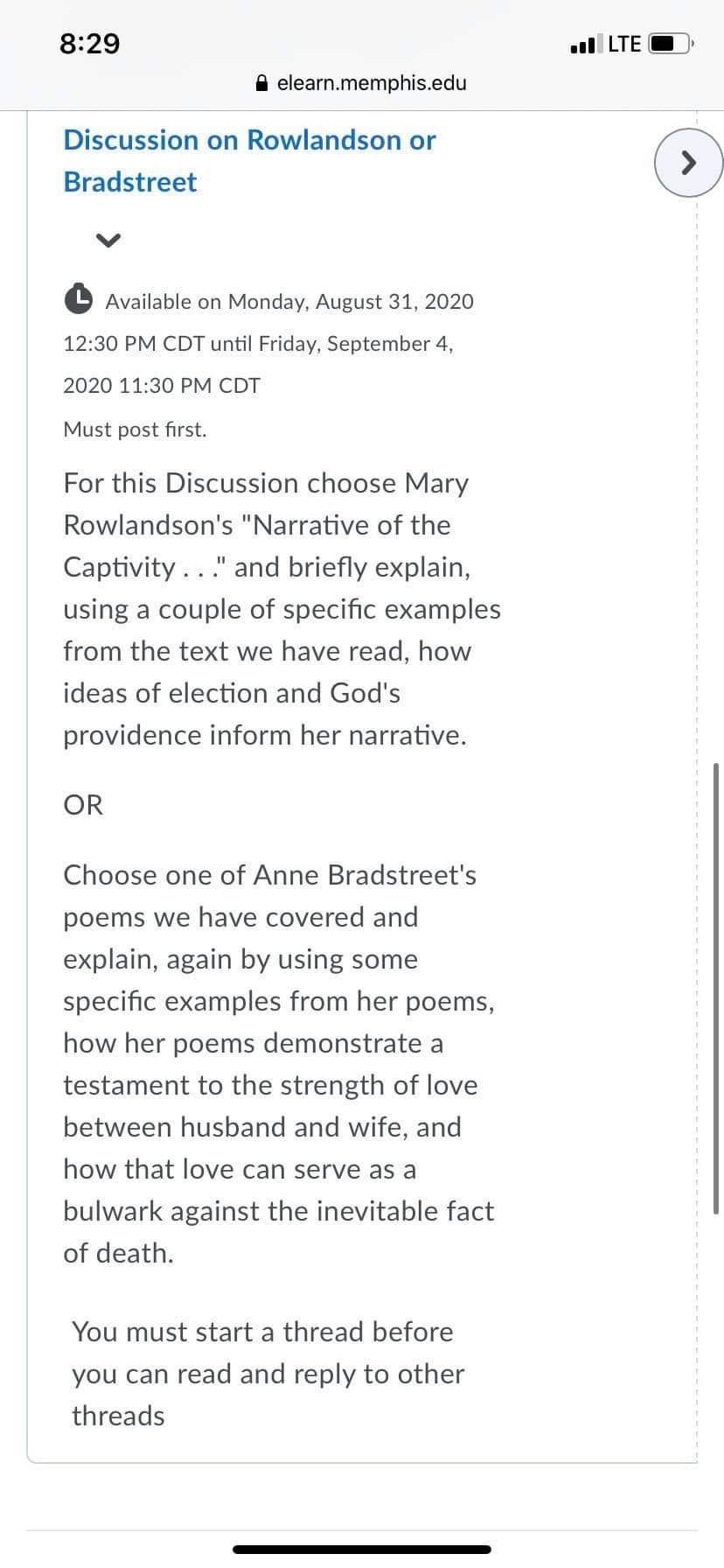The height and width of the screenshot is (1568, 724).
Task: Click the next arrow circle button
Action: click(689, 162)
